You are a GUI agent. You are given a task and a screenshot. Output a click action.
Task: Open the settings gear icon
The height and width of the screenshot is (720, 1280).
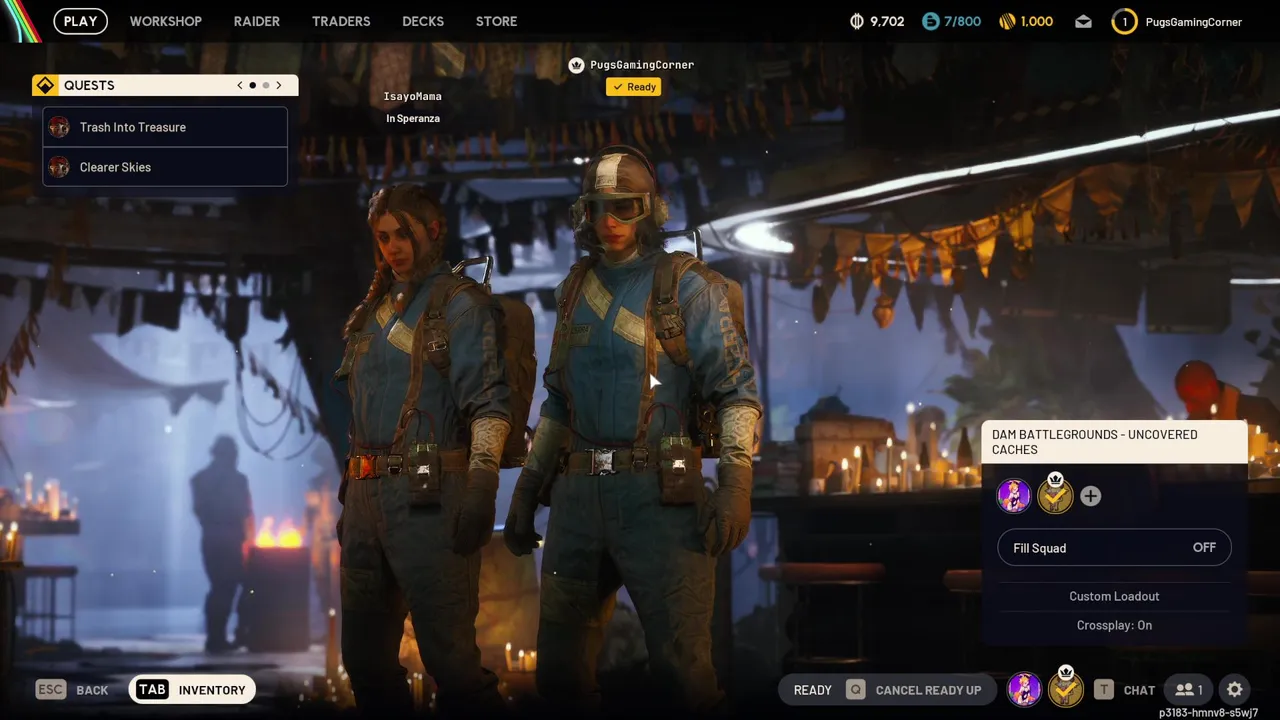pos(1234,690)
